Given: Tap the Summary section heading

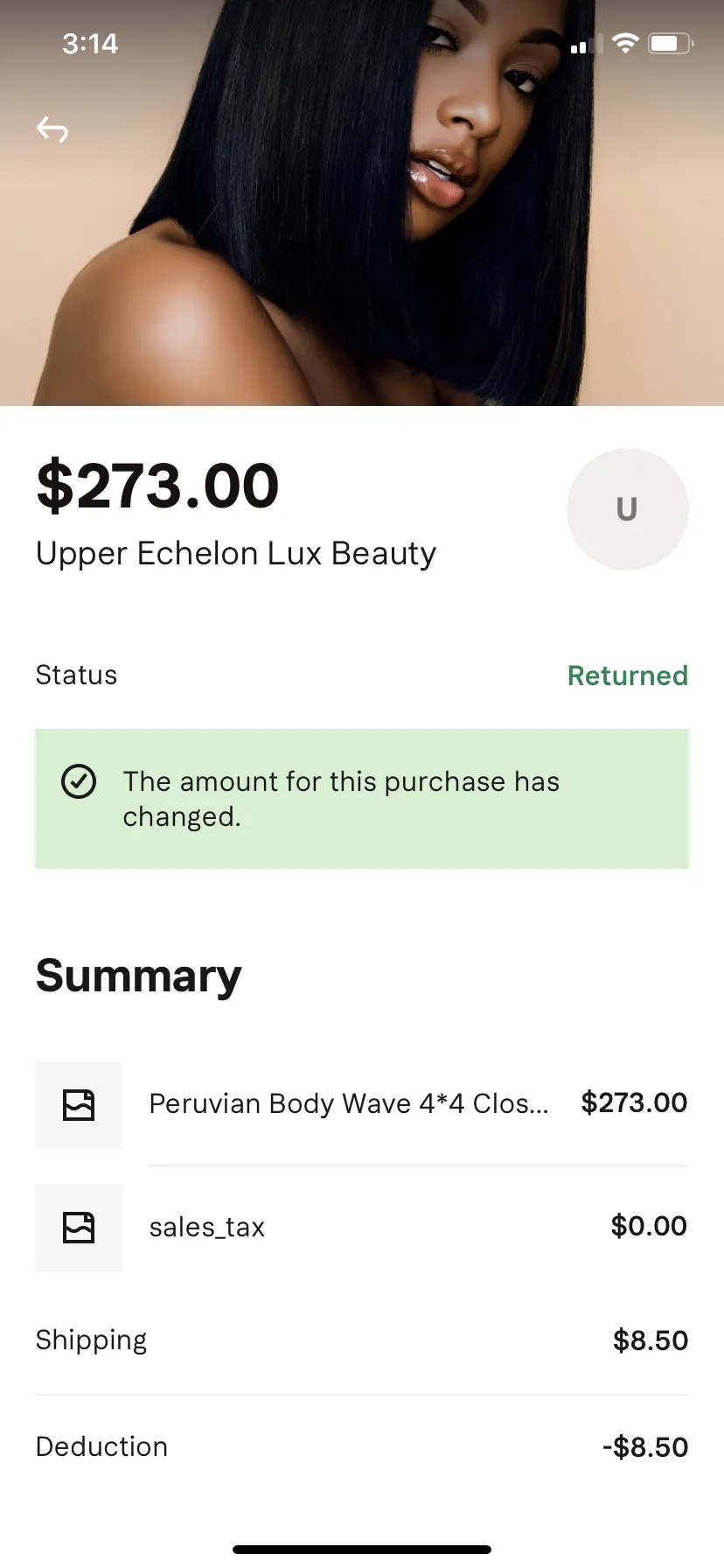Looking at the screenshot, I should click(x=139, y=976).
